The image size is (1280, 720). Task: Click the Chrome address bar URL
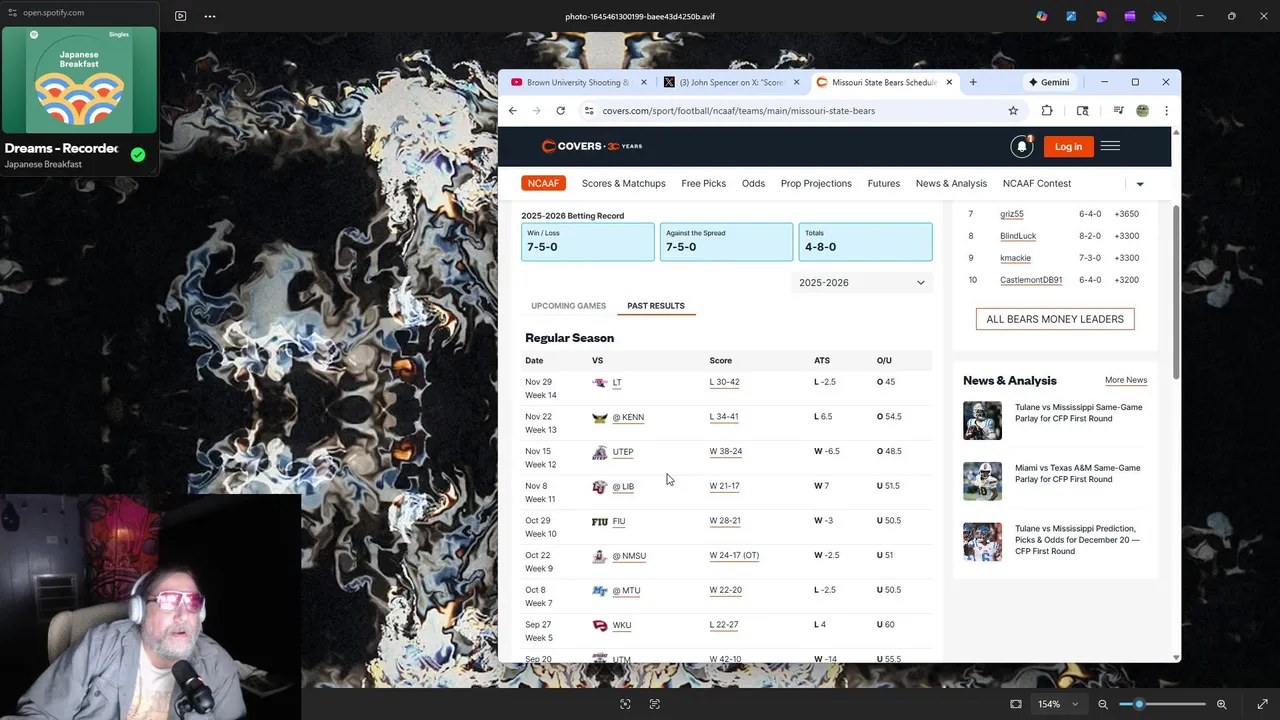coord(738,111)
